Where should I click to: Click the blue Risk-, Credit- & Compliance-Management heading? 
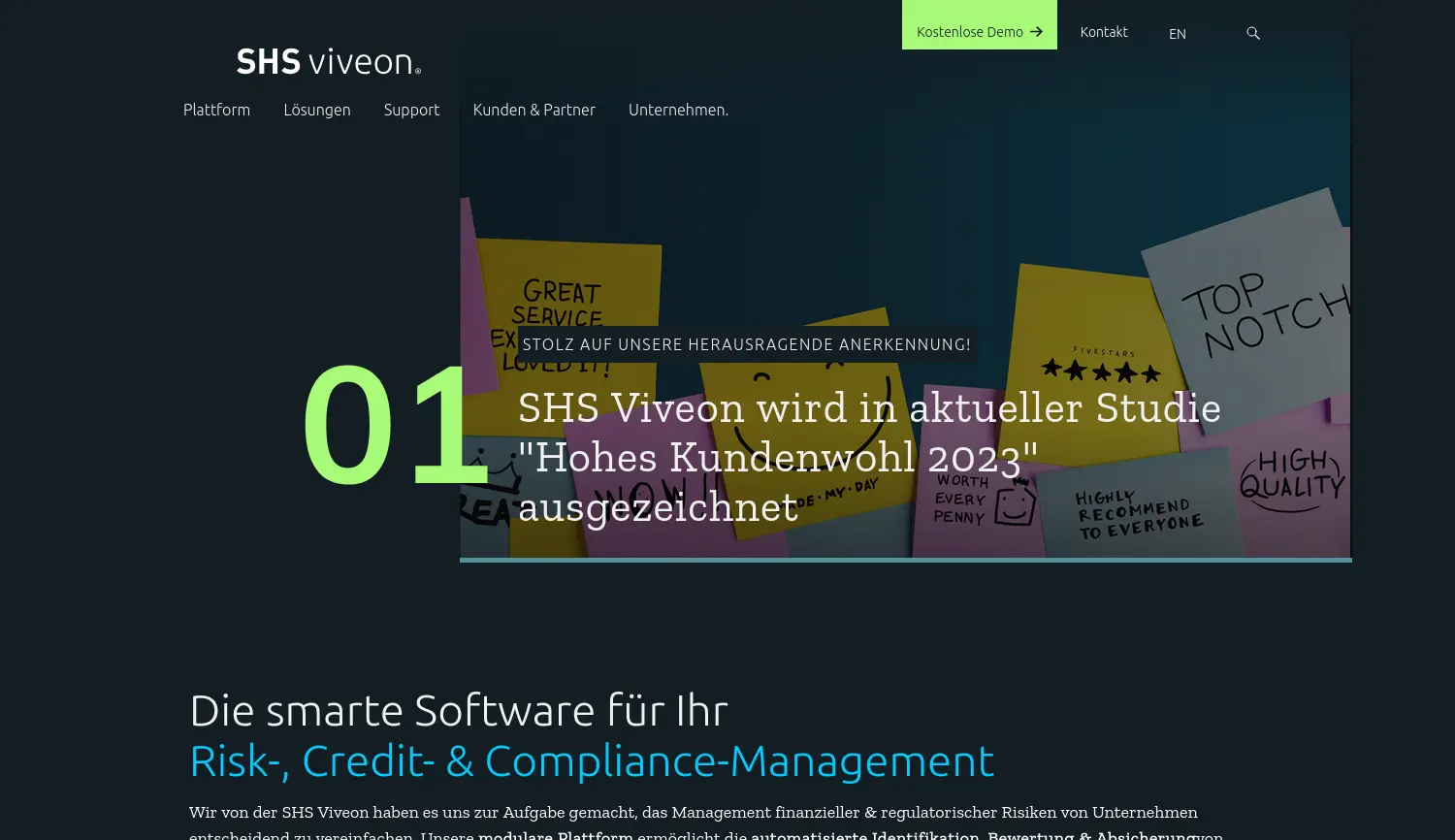[x=591, y=760]
